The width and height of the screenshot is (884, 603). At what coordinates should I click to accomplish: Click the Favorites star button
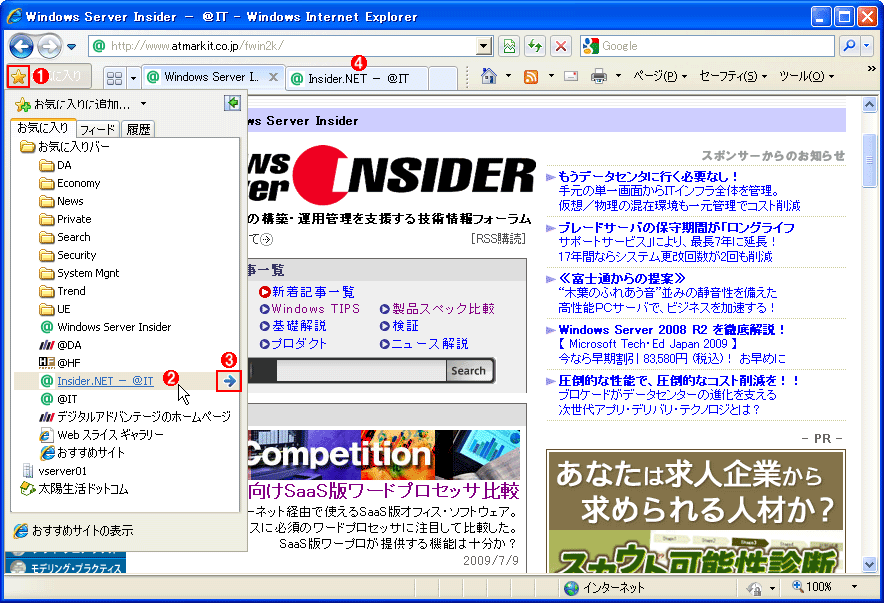pos(18,76)
